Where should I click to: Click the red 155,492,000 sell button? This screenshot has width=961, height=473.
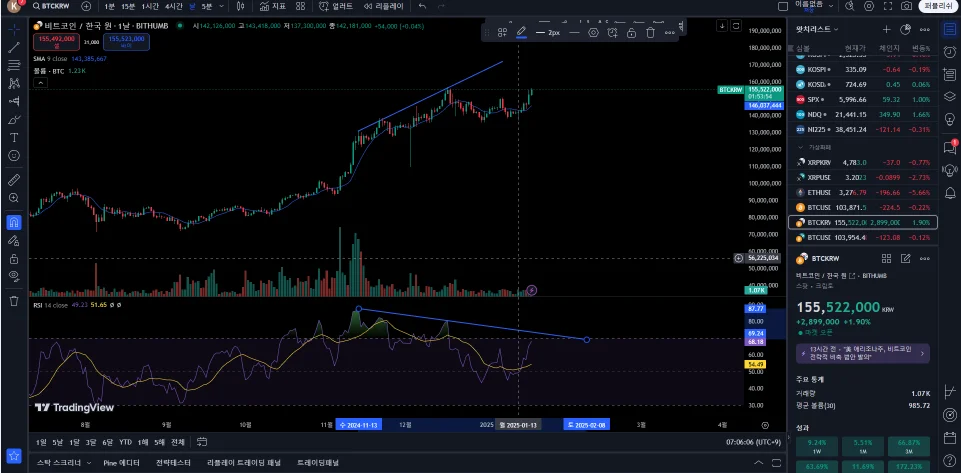coord(57,42)
